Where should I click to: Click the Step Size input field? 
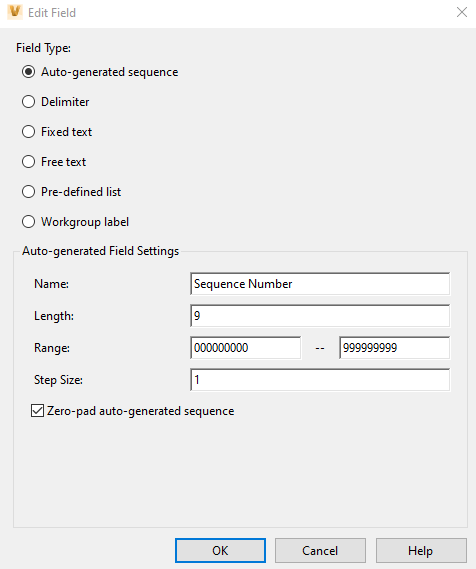tap(320, 380)
